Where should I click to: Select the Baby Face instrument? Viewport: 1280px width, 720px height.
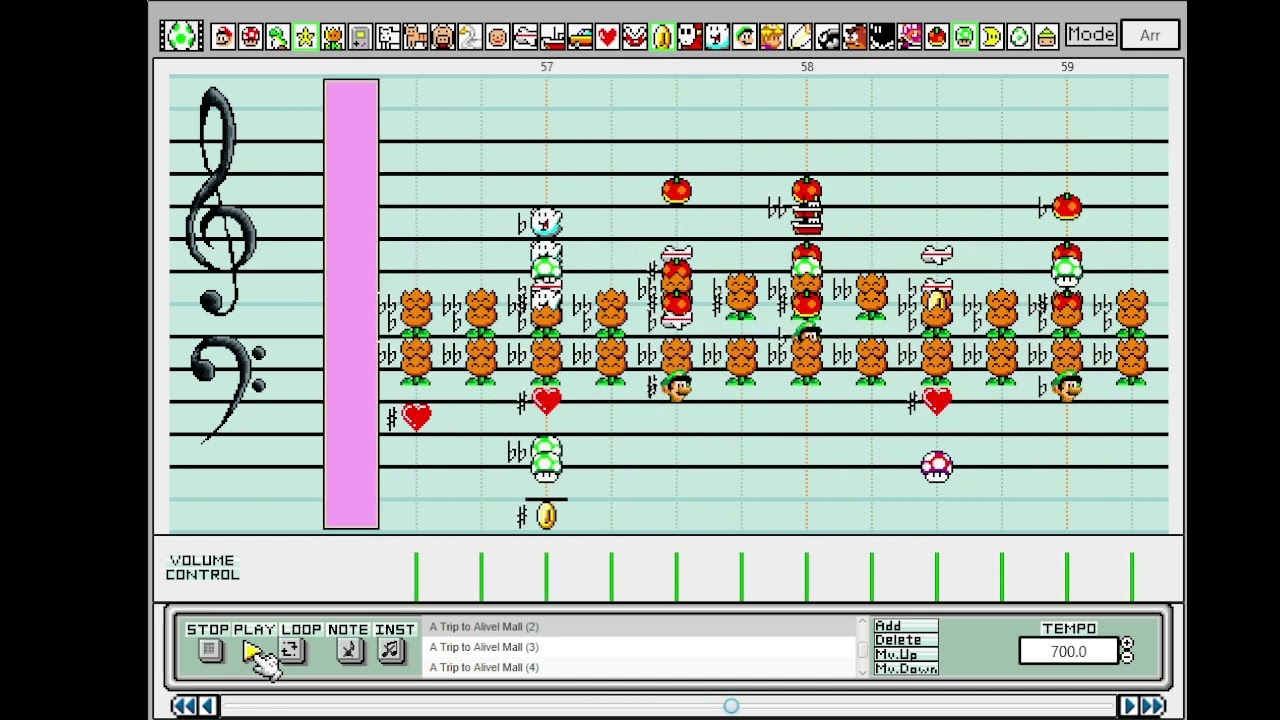pyautogui.click(x=497, y=37)
